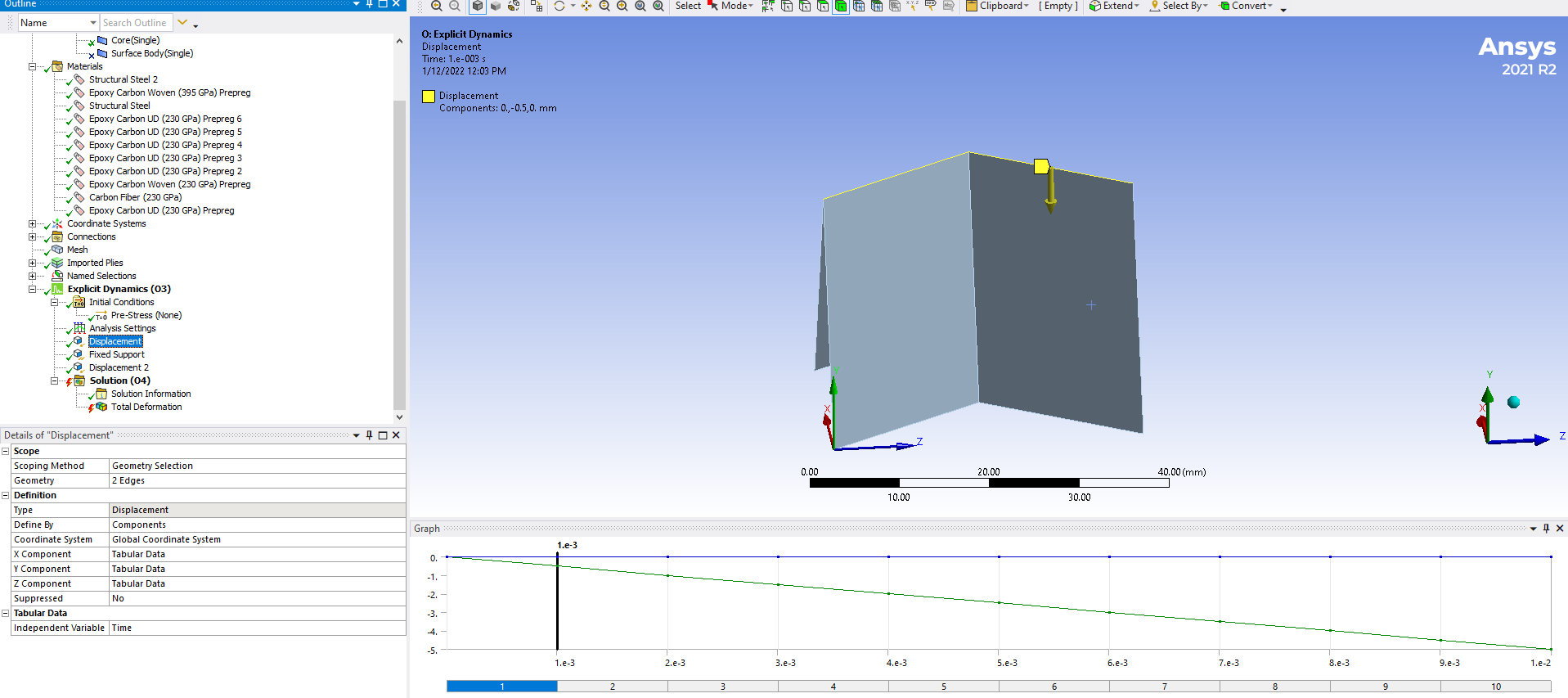Click the XYZ coordinate pick icon

(x=913, y=6)
